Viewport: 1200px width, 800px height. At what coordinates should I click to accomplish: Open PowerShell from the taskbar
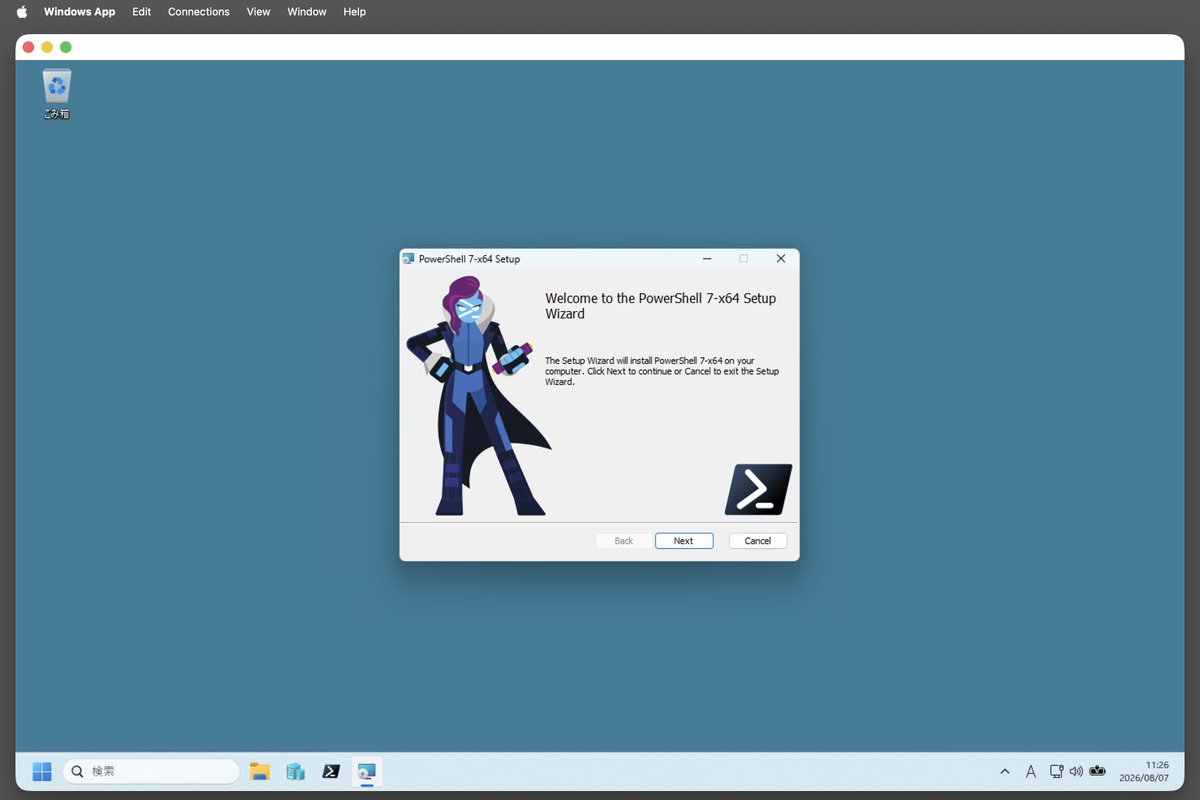pyautogui.click(x=331, y=771)
